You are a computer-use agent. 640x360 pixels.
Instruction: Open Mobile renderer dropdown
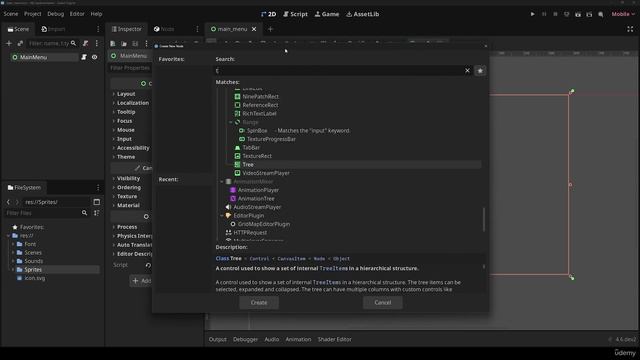click(x=623, y=14)
